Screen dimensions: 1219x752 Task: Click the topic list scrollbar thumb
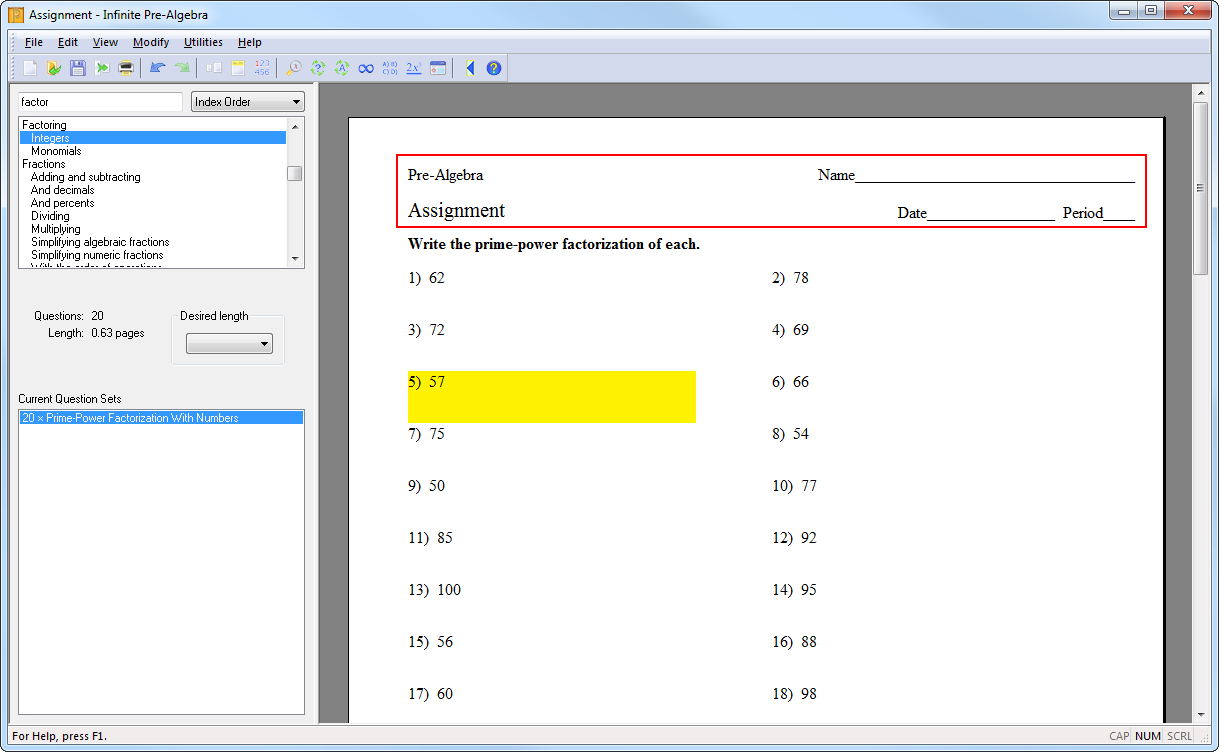click(295, 173)
